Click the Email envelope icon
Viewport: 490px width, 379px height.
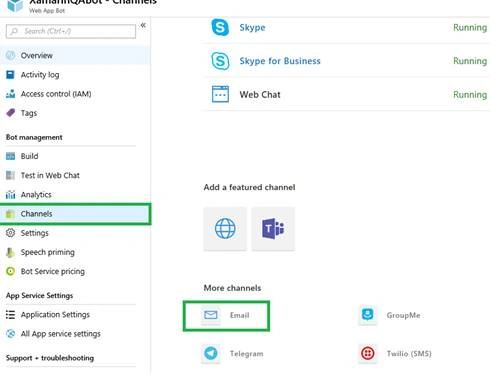pyautogui.click(x=211, y=315)
